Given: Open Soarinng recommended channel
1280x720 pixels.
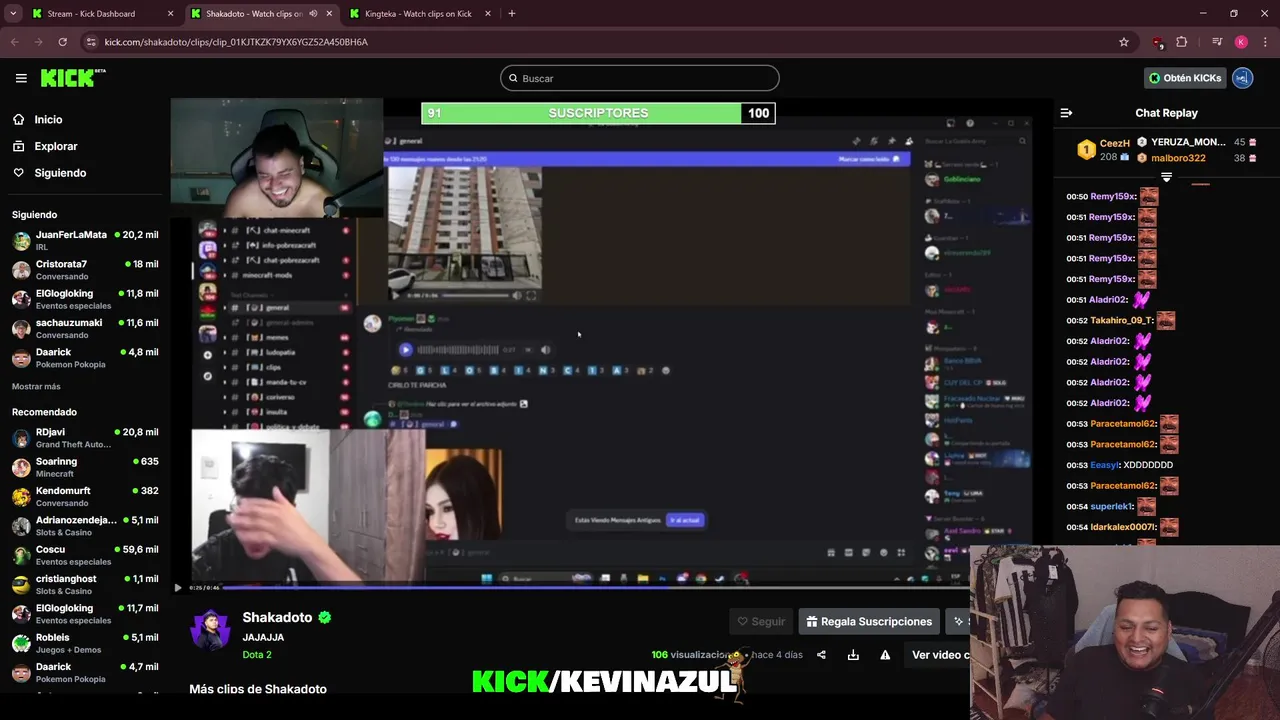Looking at the screenshot, I should point(85,467).
